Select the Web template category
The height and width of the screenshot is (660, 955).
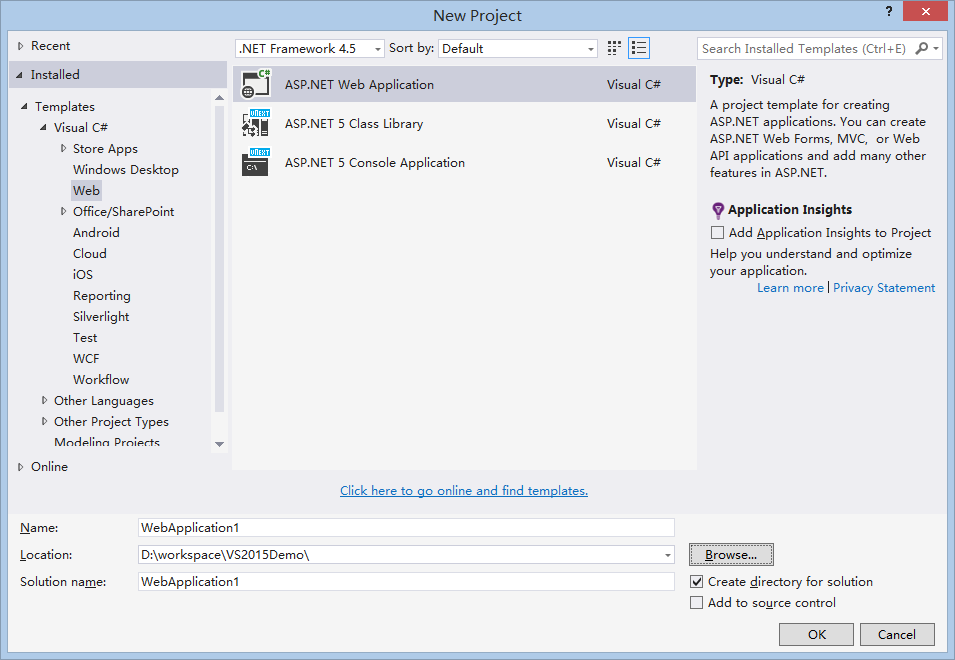[x=86, y=191]
